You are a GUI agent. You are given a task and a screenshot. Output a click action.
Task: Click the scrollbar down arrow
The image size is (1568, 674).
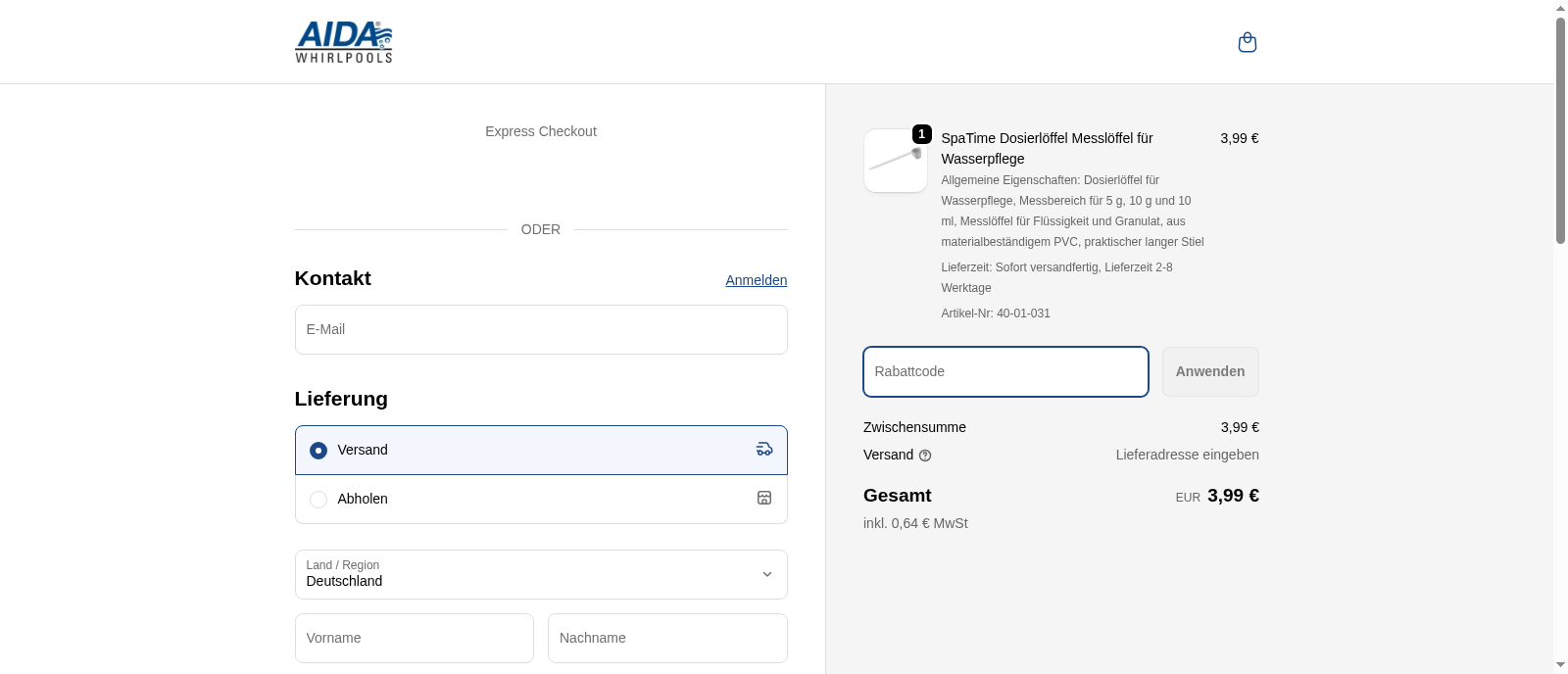point(1560,665)
